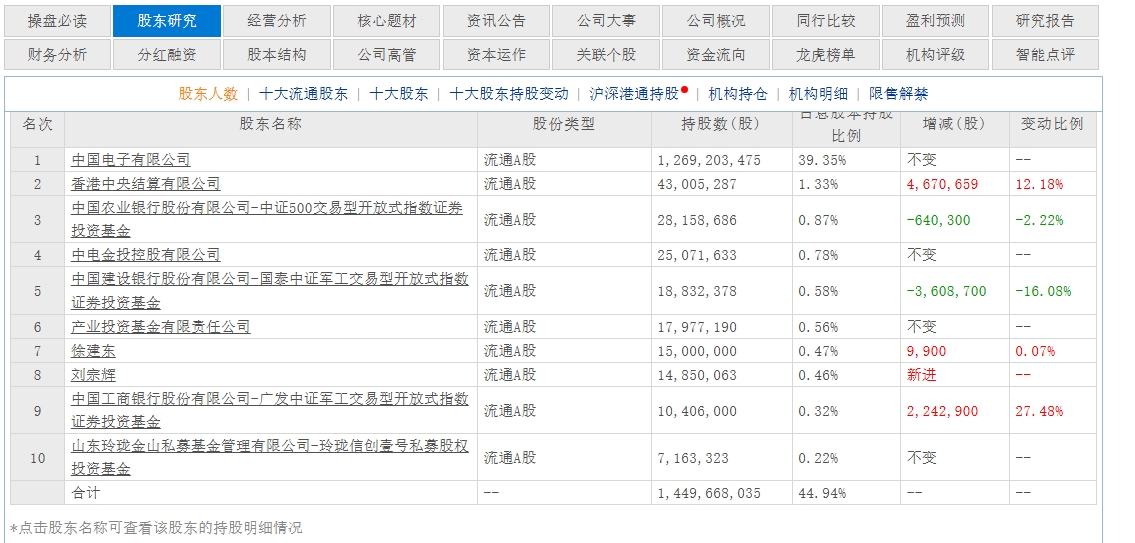Jump to 股东人数 section
The image size is (1135, 543).
tap(208, 93)
